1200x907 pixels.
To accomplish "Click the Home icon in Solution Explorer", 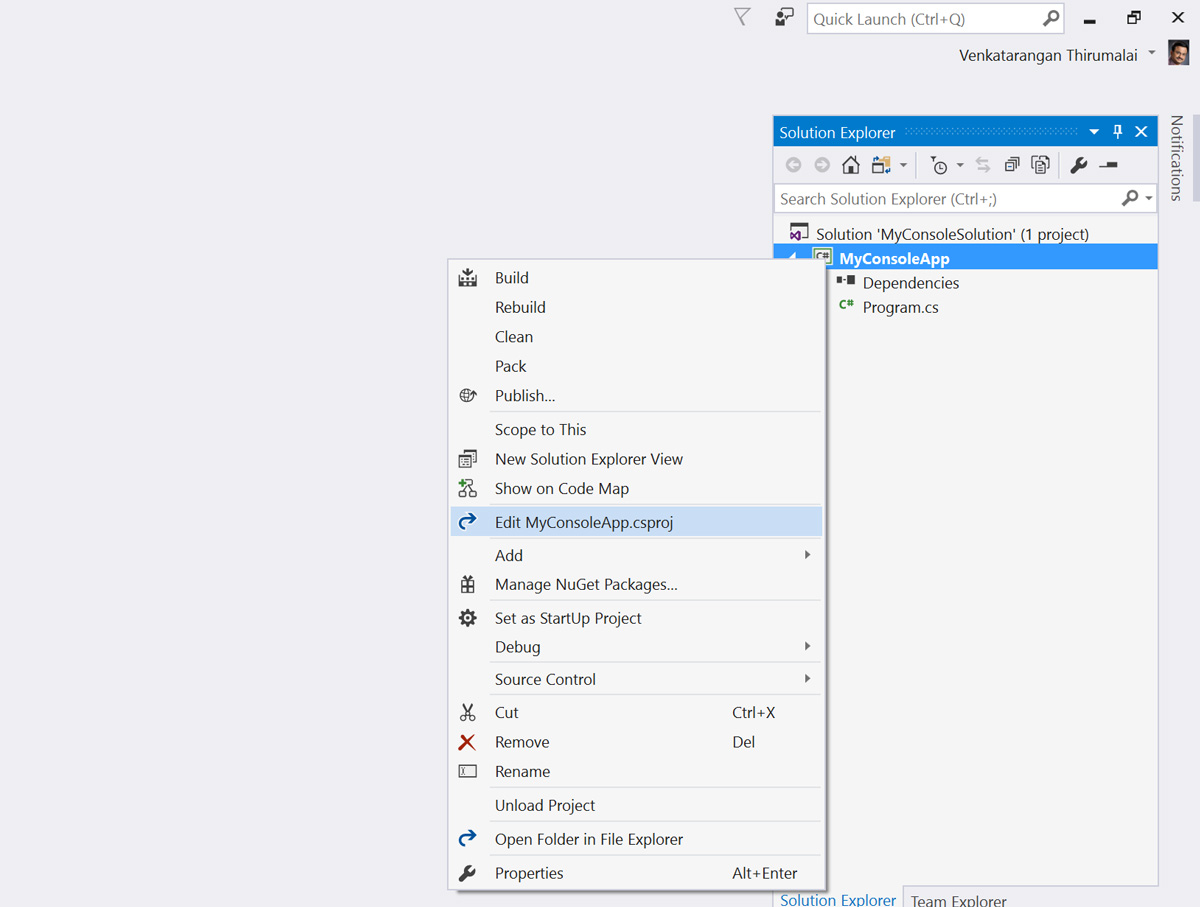I will tap(850, 165).
